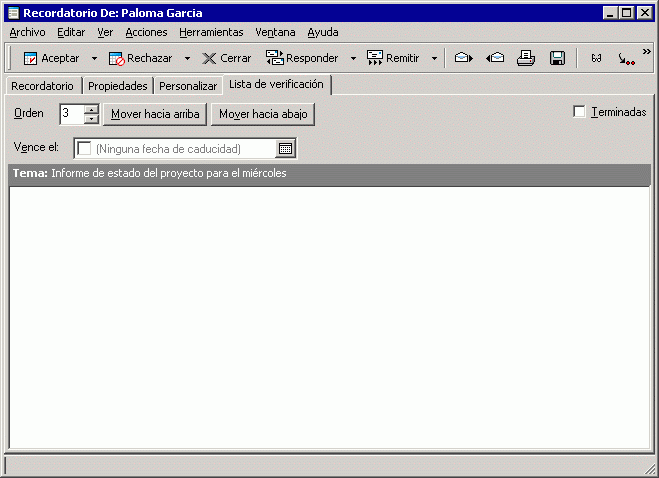Show more toolbar buttons chevron
Image resolution: width=659 pixels, height=478 pixels.
coord(646,52)
